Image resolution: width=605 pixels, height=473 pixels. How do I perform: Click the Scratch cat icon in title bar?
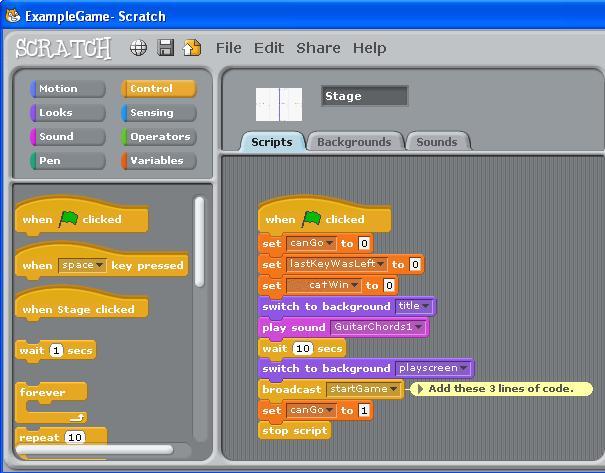[13, 16]
